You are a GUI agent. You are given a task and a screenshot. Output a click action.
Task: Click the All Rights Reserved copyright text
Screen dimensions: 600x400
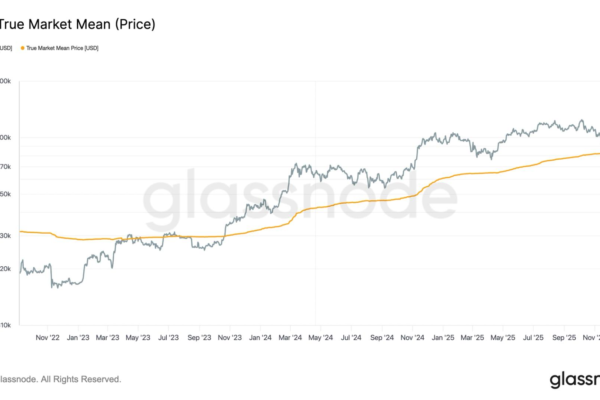(60, 380)
